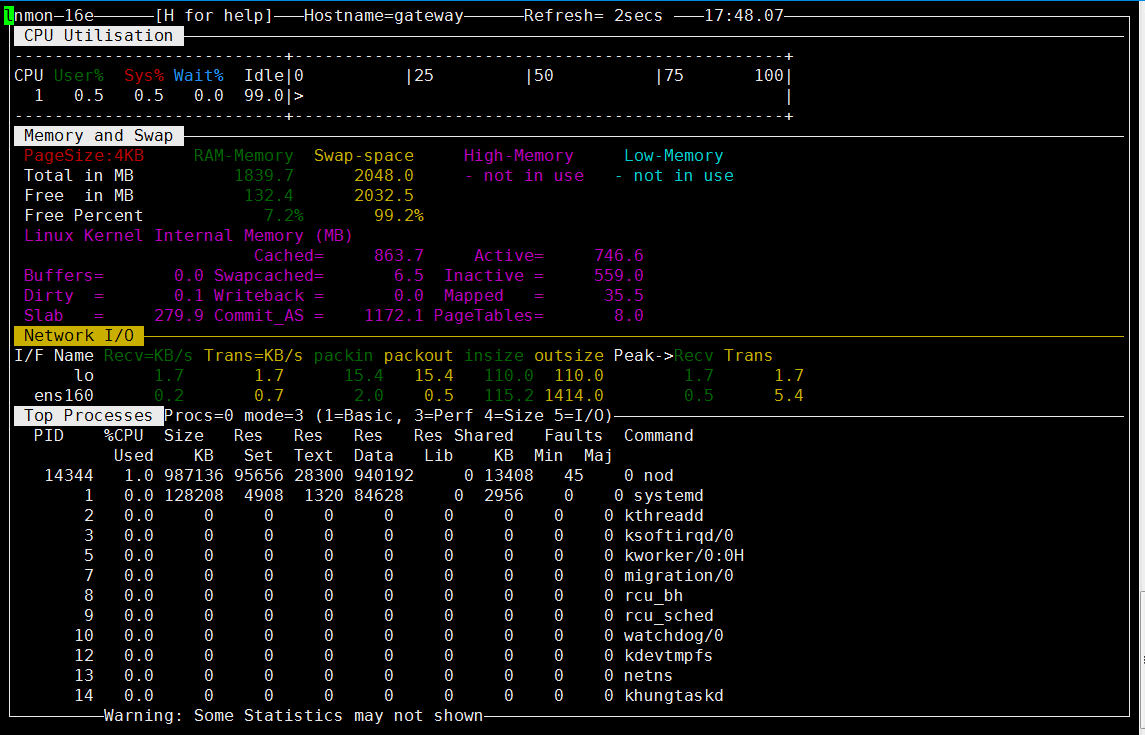Click the outsize column header
Image resolution: width=1145 pixels, height=735 pixels.
click(x=569, y=356)
